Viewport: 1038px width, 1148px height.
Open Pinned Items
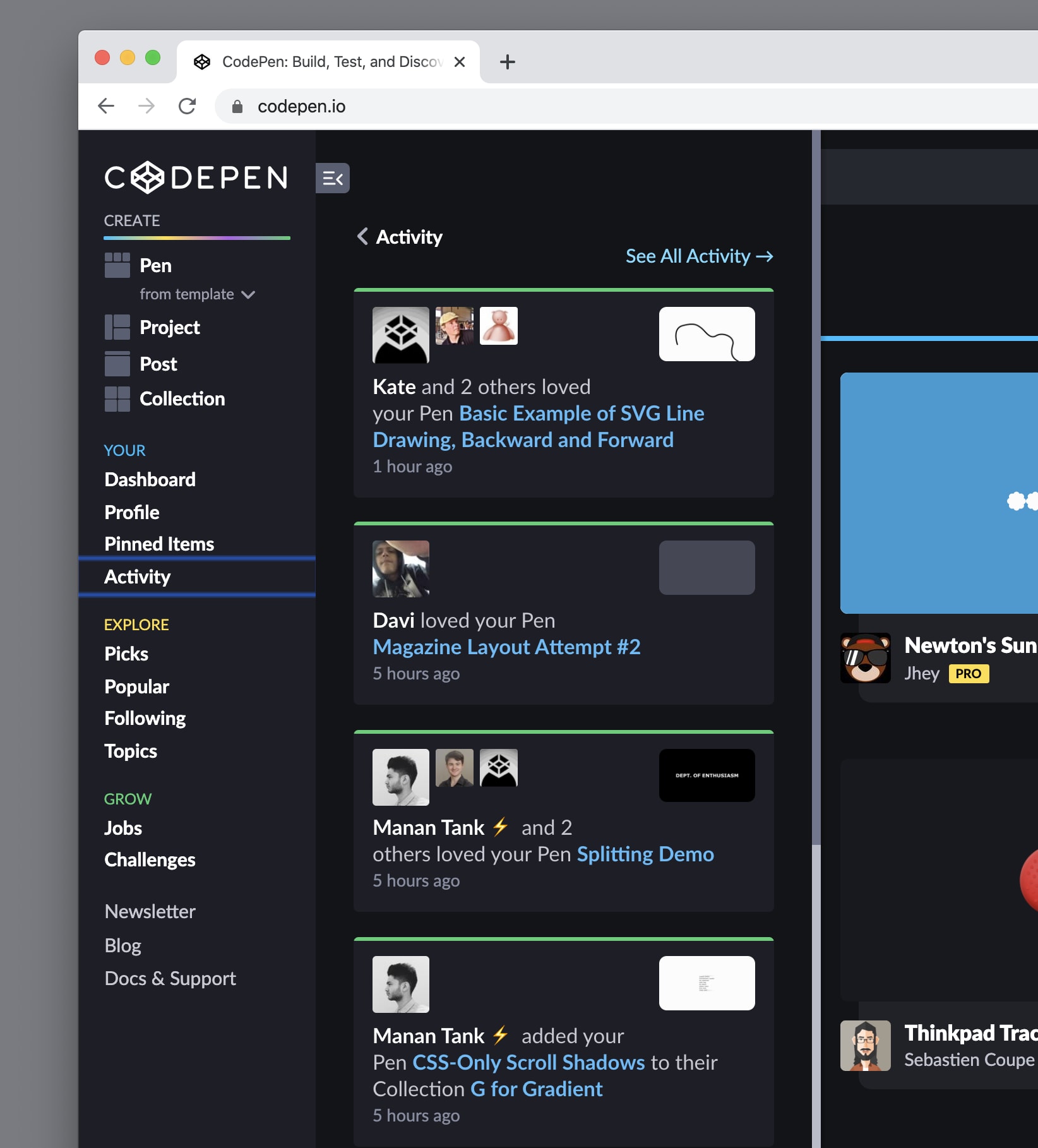pyautogui.click(x=159, y=544)
